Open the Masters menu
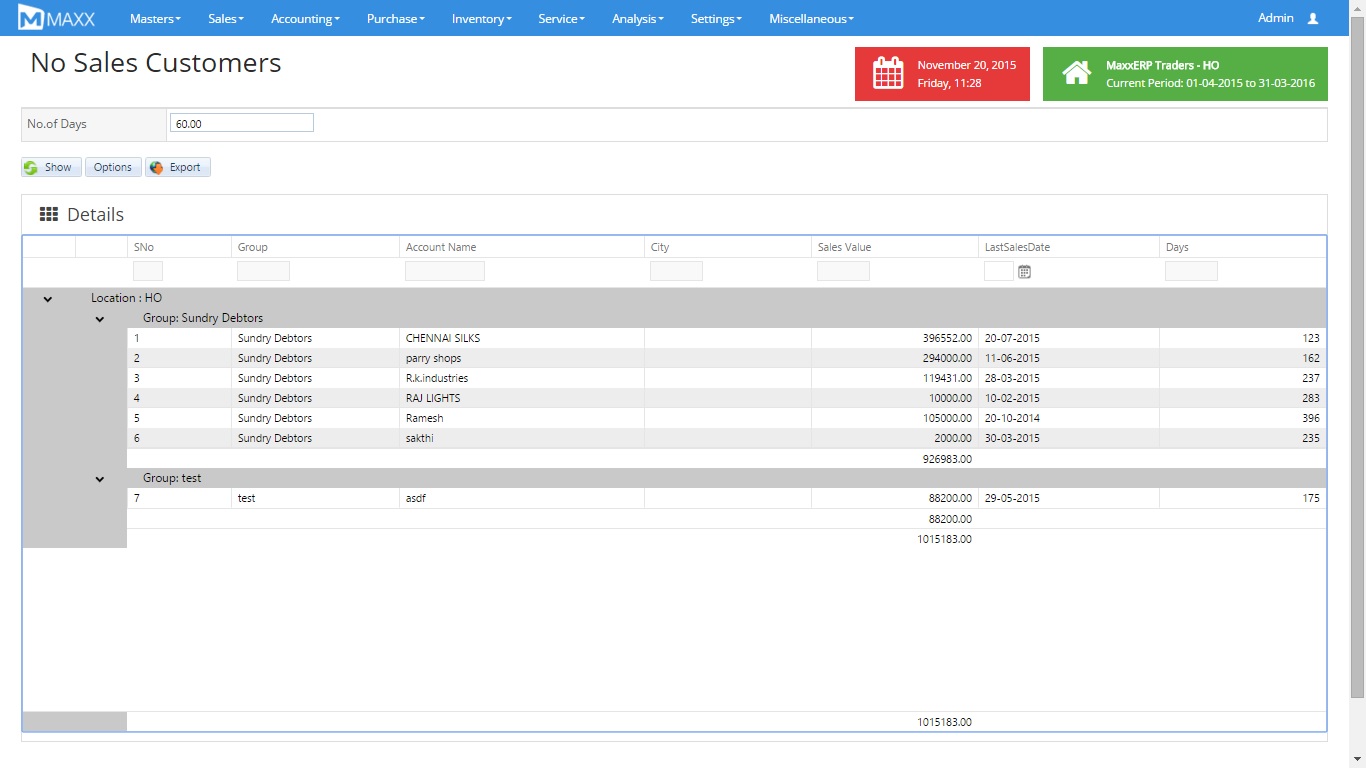The width and height of the screenshot is (1366, 768). click(x=155, y=18)
